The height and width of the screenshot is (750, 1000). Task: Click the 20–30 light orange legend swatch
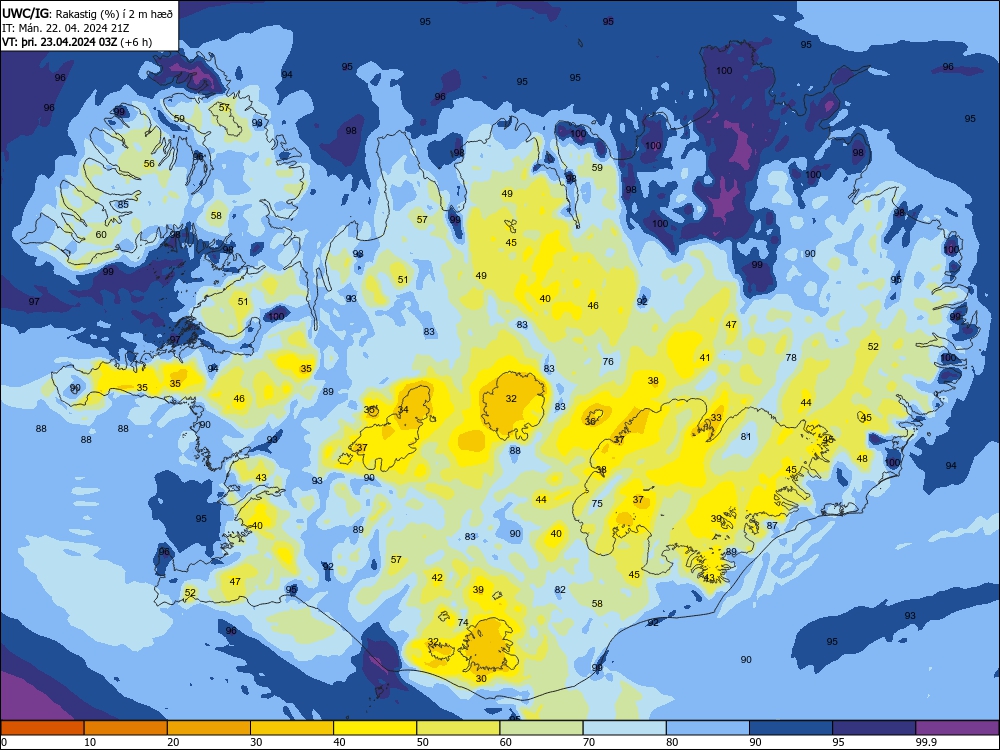coord(209,728)
